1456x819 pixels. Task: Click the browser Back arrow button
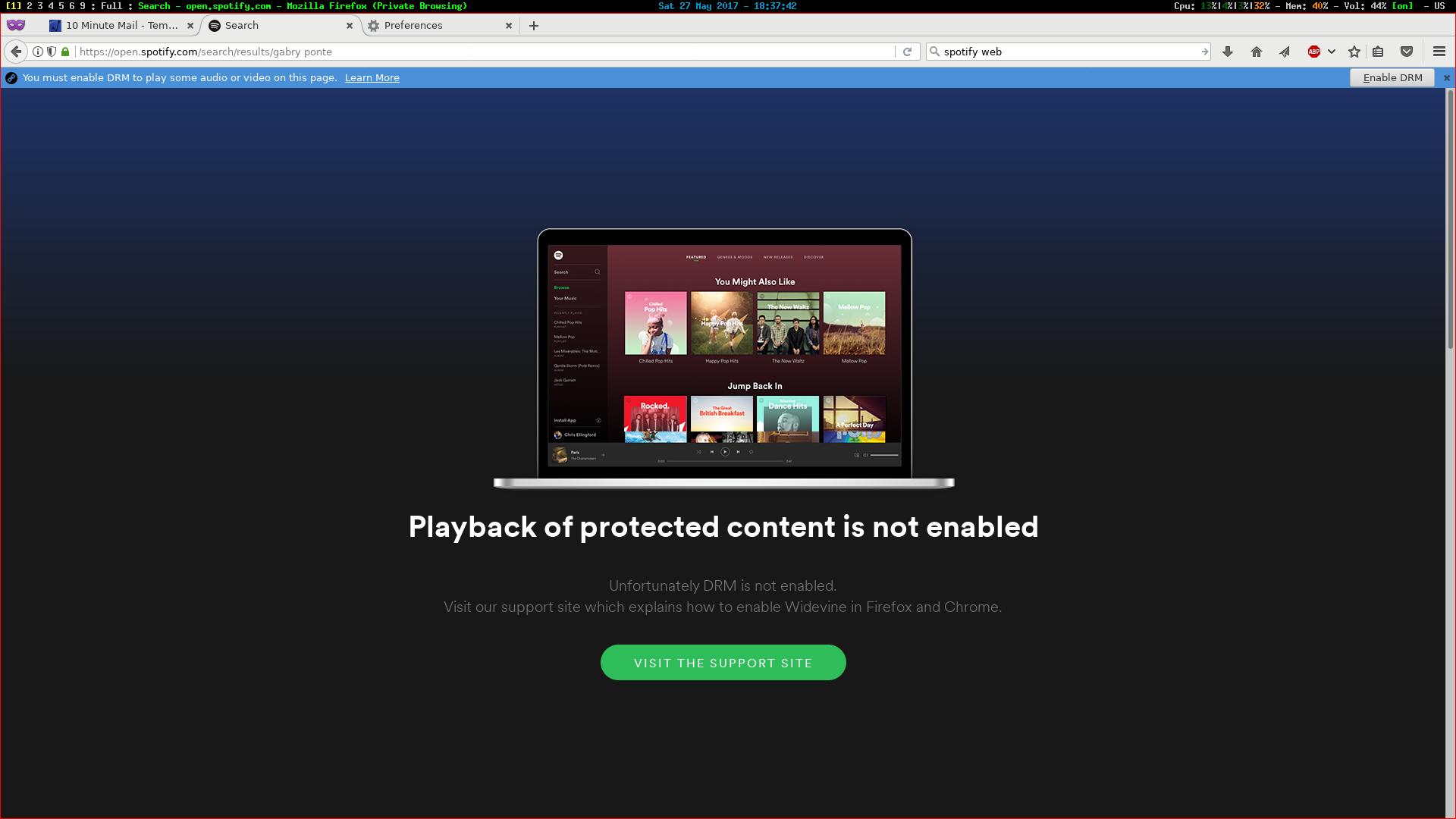pyautogui.click(x=16, y=52)
